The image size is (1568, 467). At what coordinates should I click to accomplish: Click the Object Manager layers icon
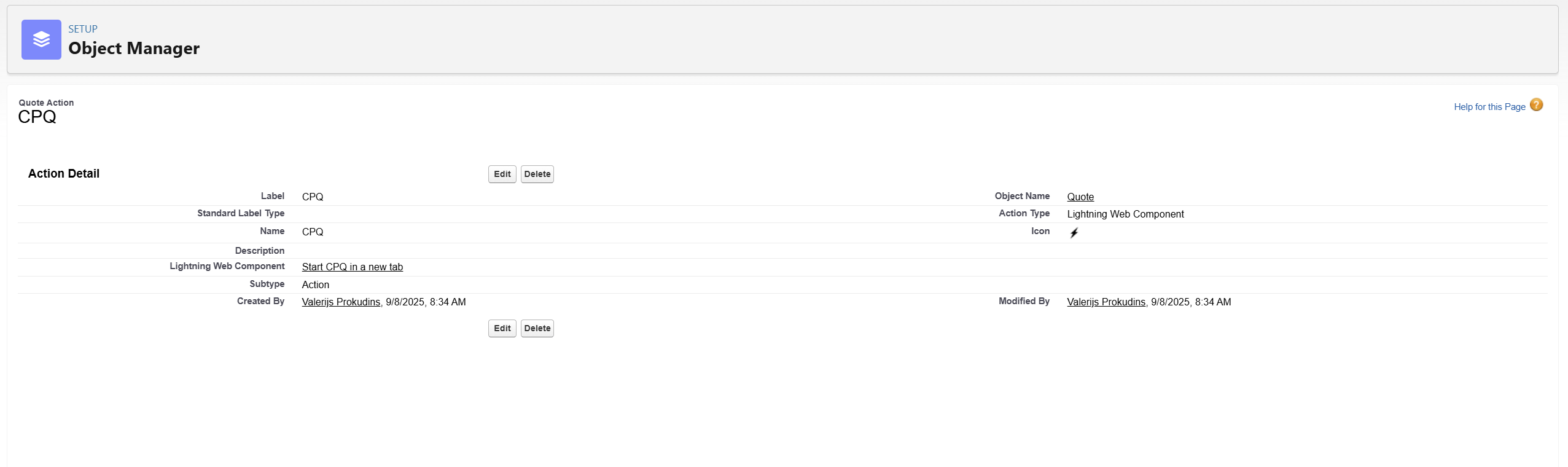point(41,39)
